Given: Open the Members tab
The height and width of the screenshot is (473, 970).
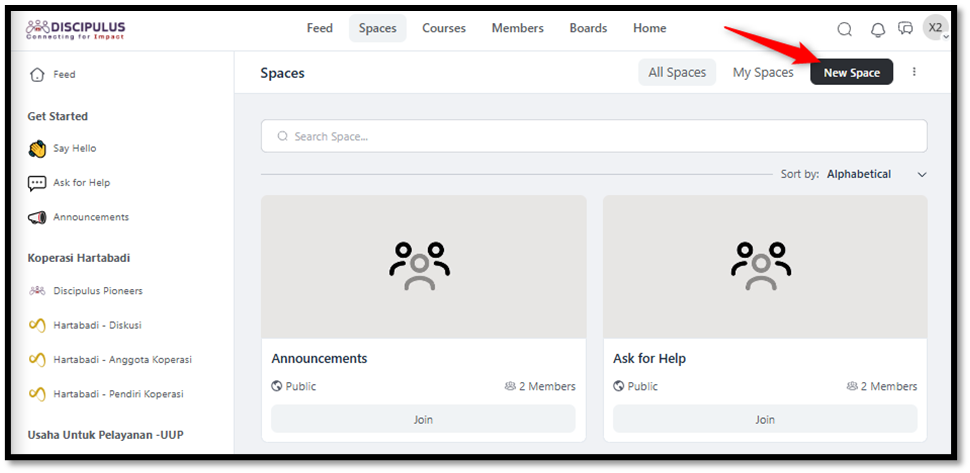Looking at the screenshot, I should [517, 28].
